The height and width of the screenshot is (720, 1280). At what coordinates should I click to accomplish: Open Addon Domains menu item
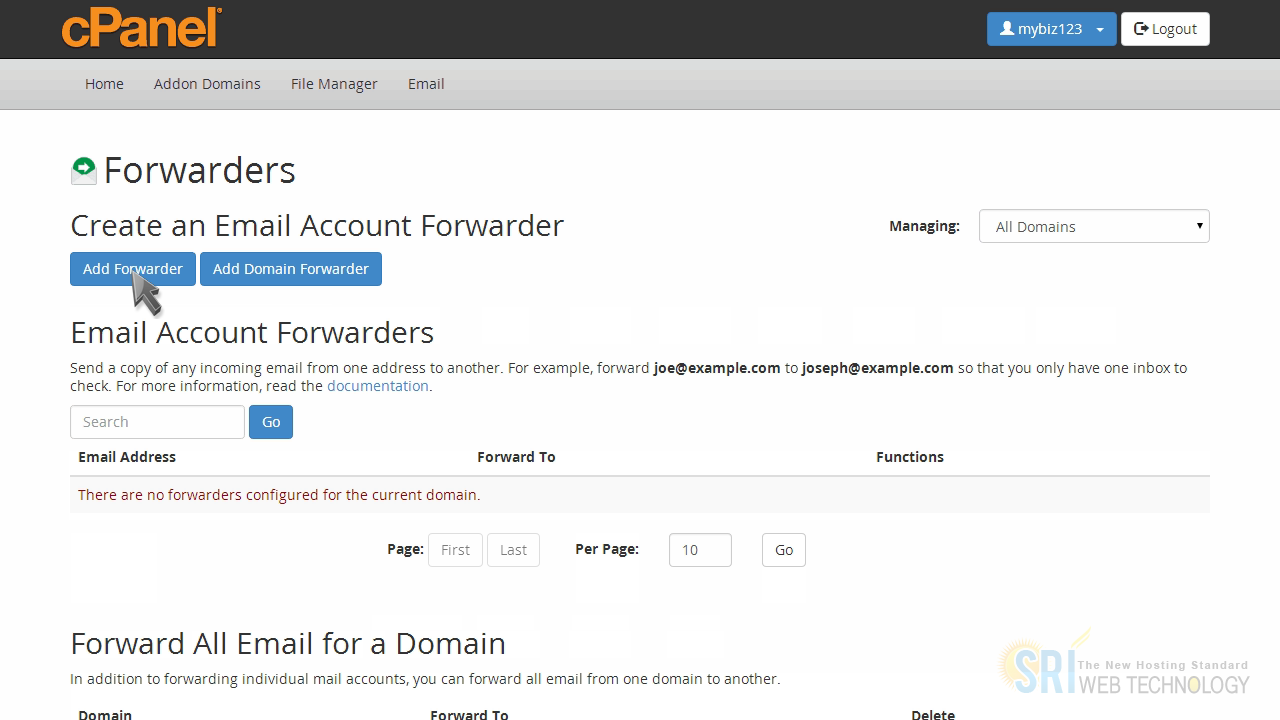(207, 84)
